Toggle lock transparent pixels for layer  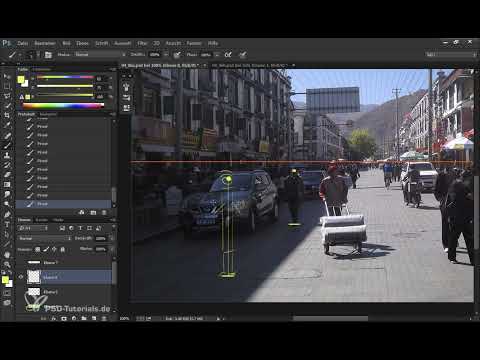pos(37,249)
